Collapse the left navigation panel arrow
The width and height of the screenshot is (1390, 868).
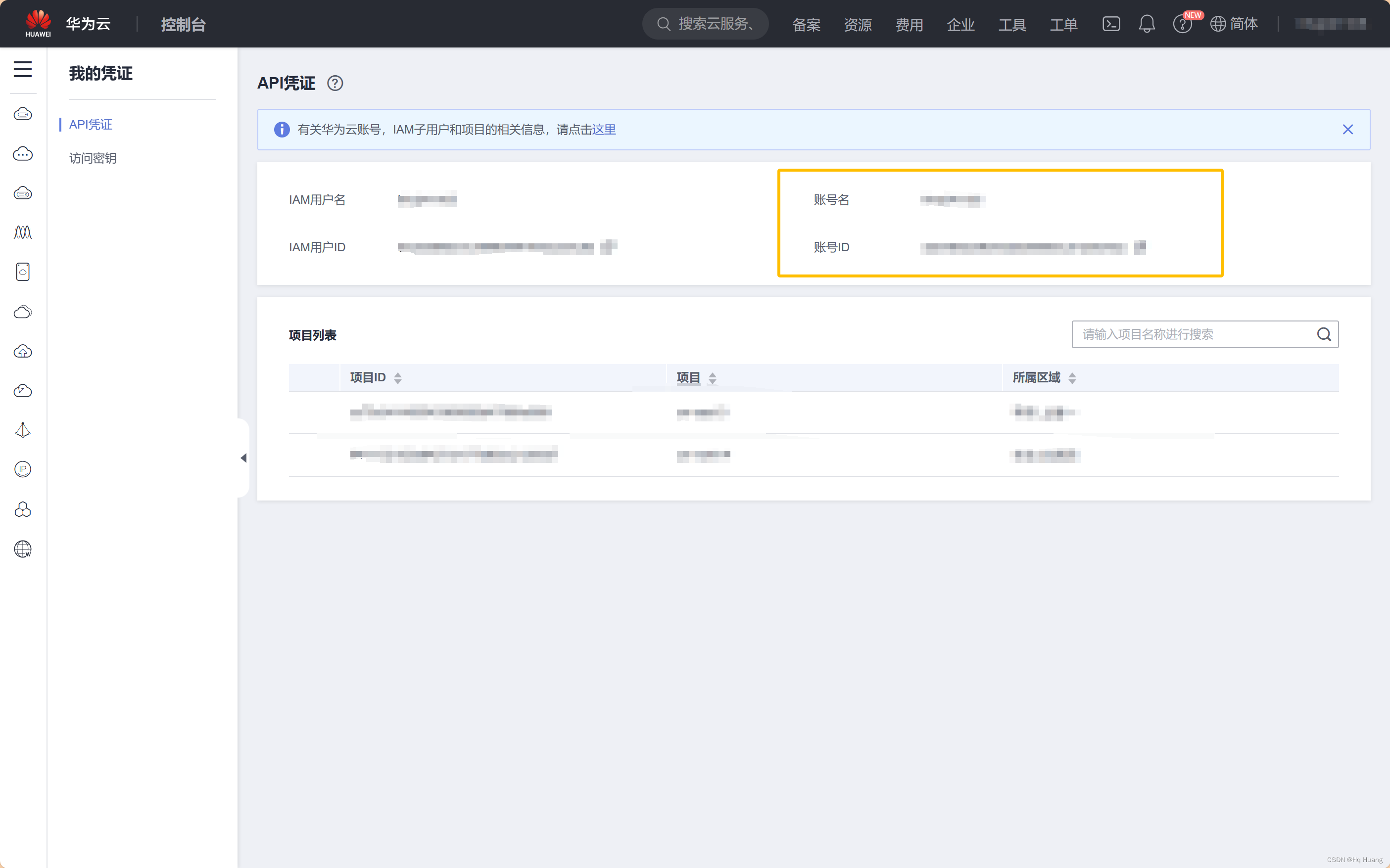click(x=243, y=457)
